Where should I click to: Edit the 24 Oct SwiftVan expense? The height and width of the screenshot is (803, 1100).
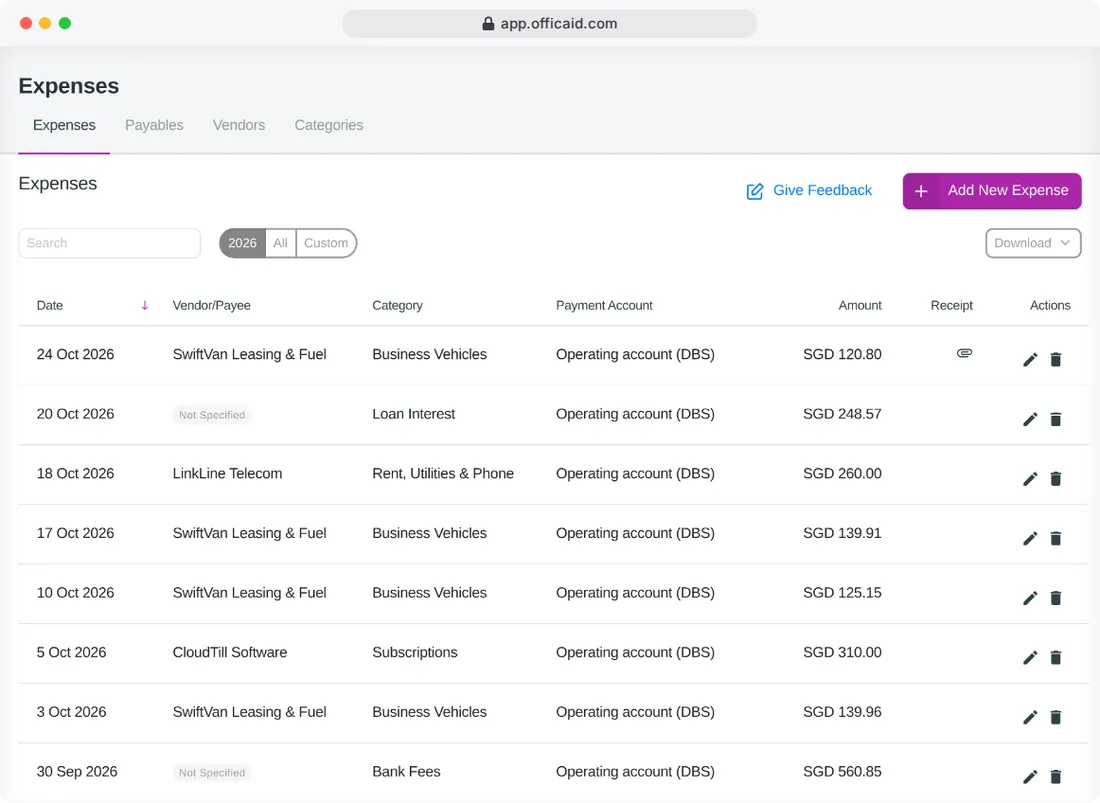click(1029, 360)
